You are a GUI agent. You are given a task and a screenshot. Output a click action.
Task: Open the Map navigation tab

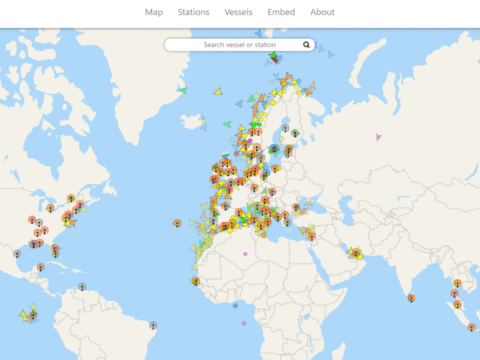tap(154, 12)
